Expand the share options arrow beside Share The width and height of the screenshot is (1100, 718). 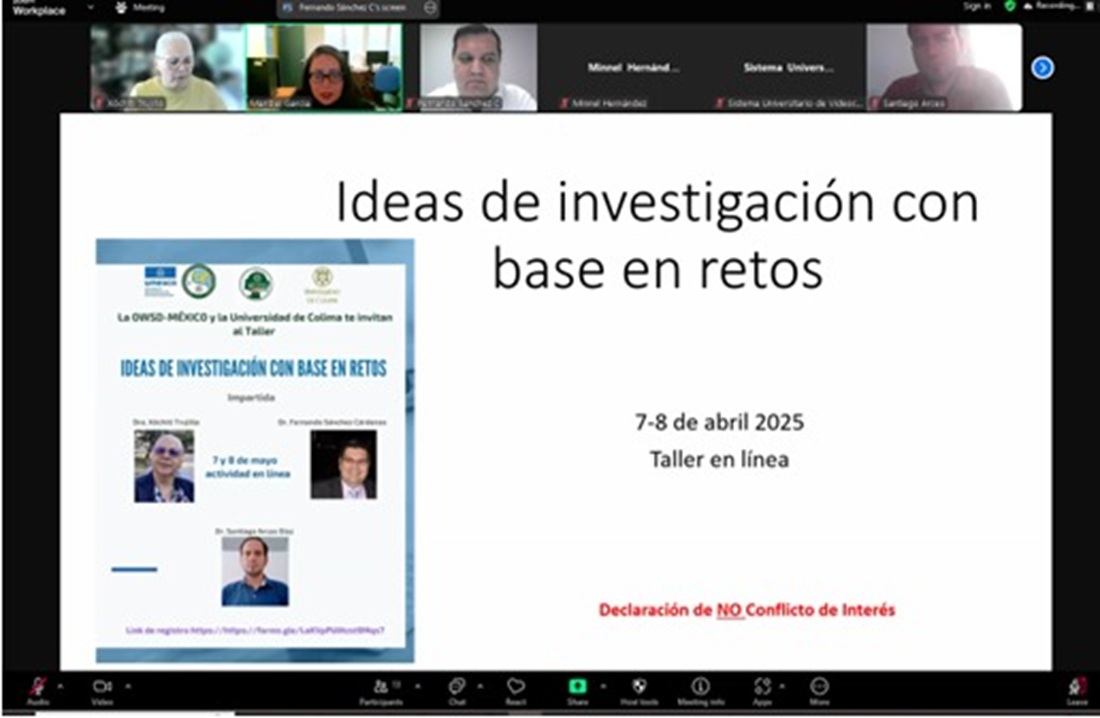[602, 686]
